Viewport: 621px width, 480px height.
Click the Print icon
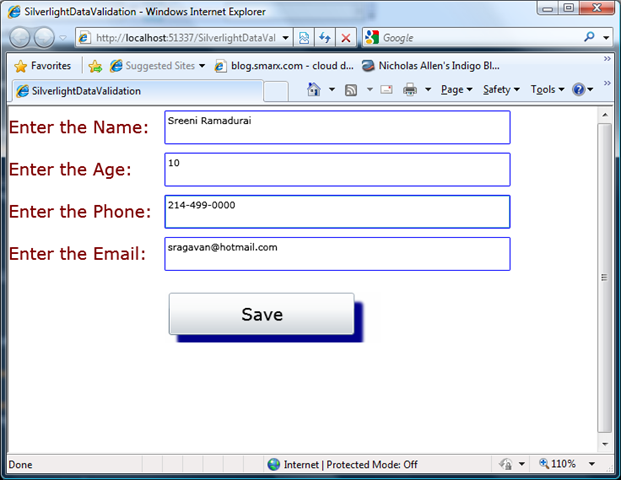click(410, 90)
